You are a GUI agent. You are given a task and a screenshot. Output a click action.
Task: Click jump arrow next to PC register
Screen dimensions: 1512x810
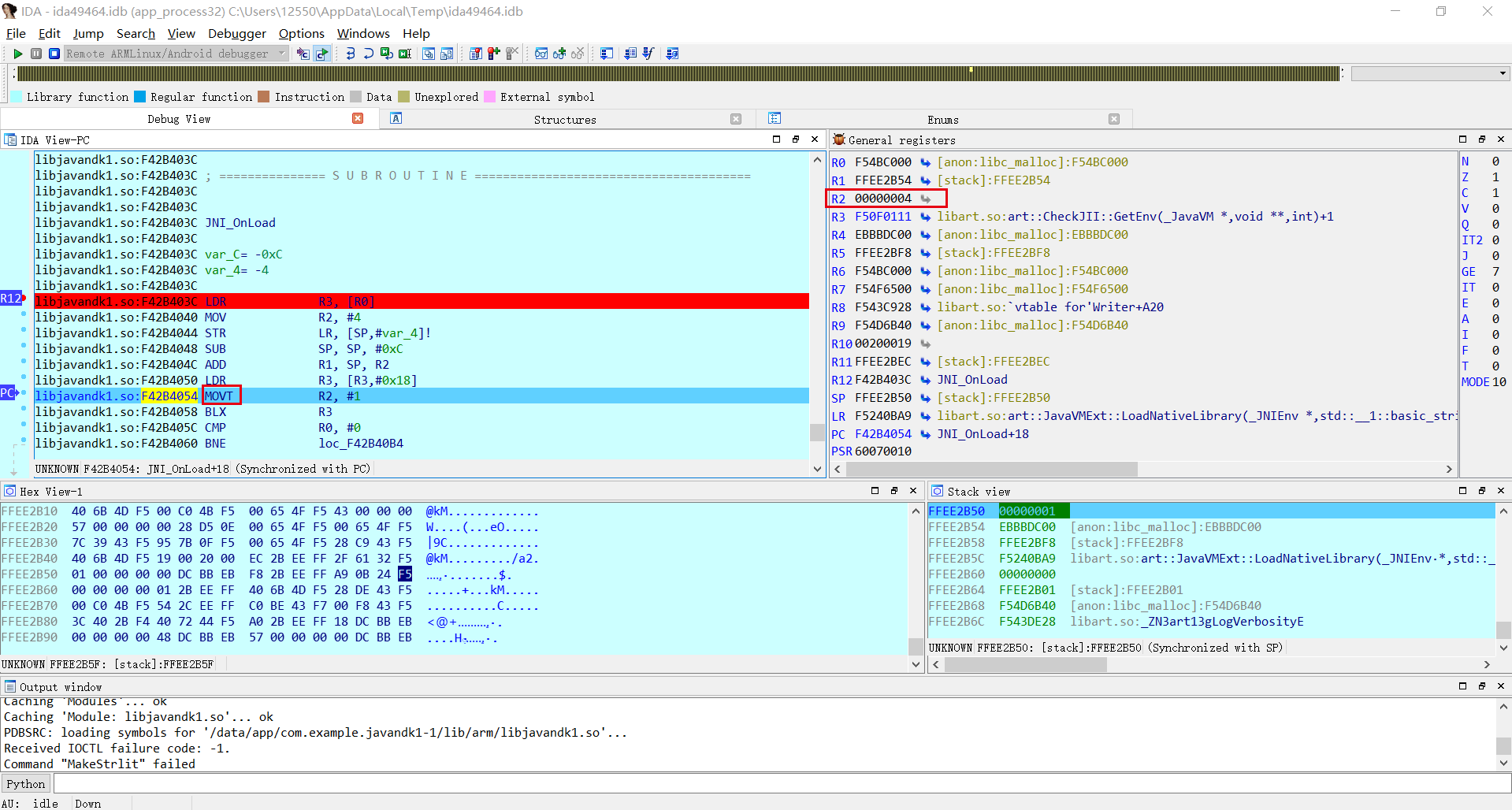tap(925, 434)
